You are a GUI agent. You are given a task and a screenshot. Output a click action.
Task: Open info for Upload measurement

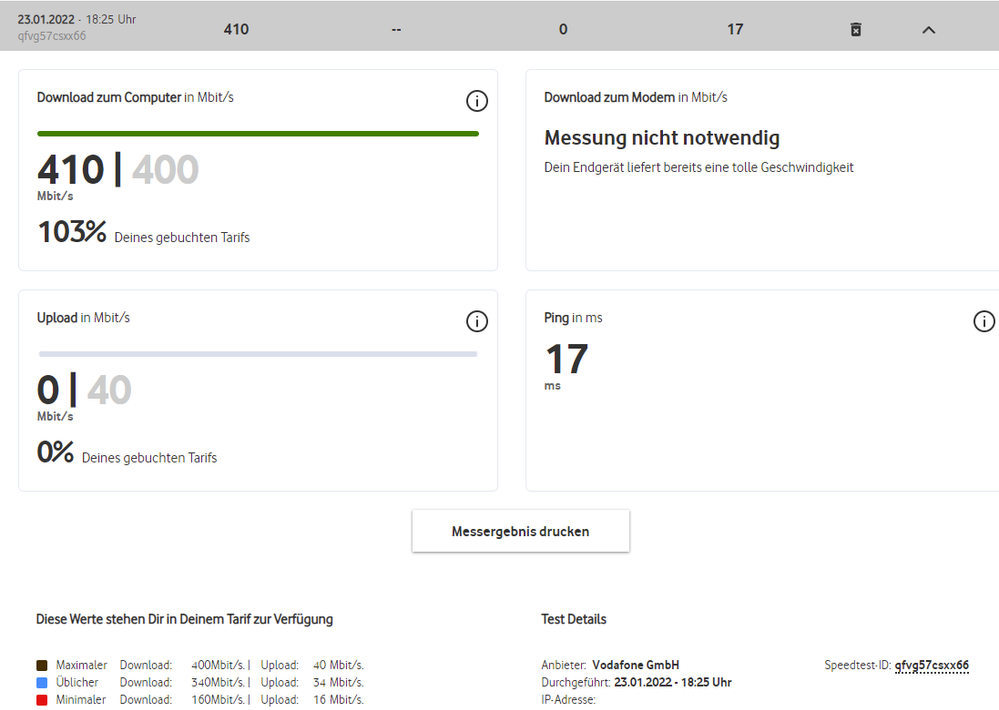[477, 321]
